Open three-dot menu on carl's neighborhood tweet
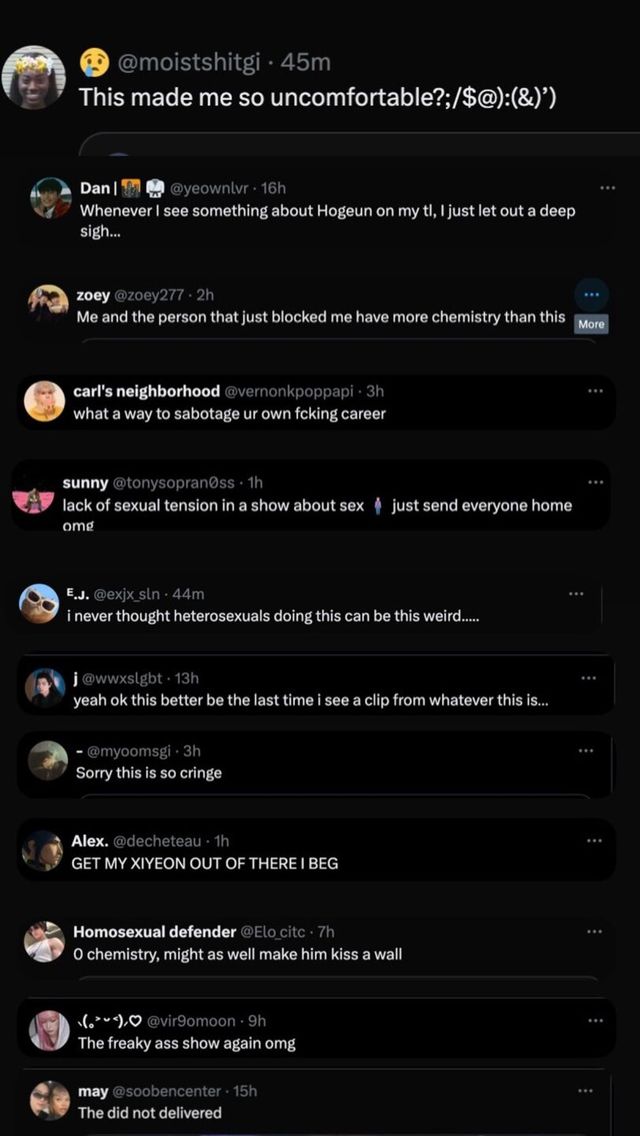The width and height of the screenshot is (640, 1136). (596, 390)
